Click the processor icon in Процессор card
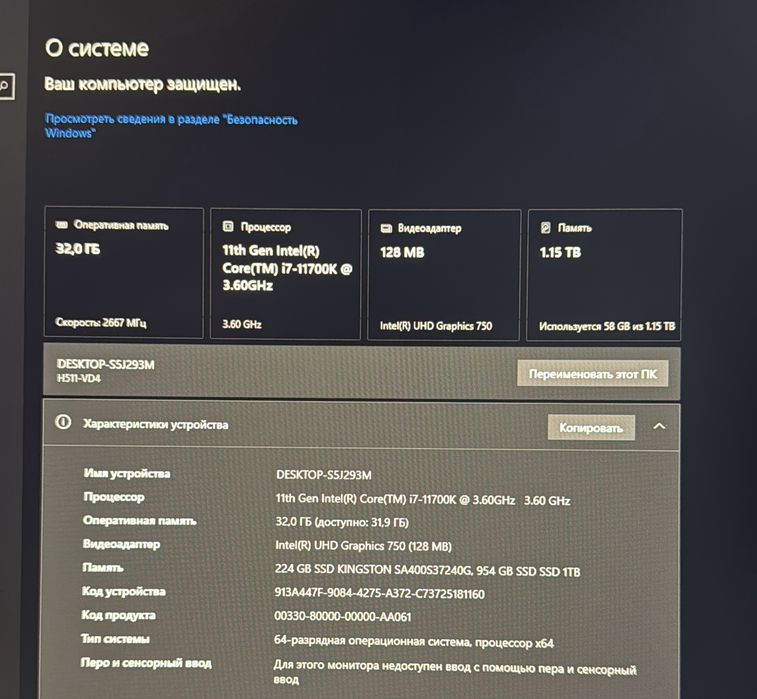 (228, 226)
